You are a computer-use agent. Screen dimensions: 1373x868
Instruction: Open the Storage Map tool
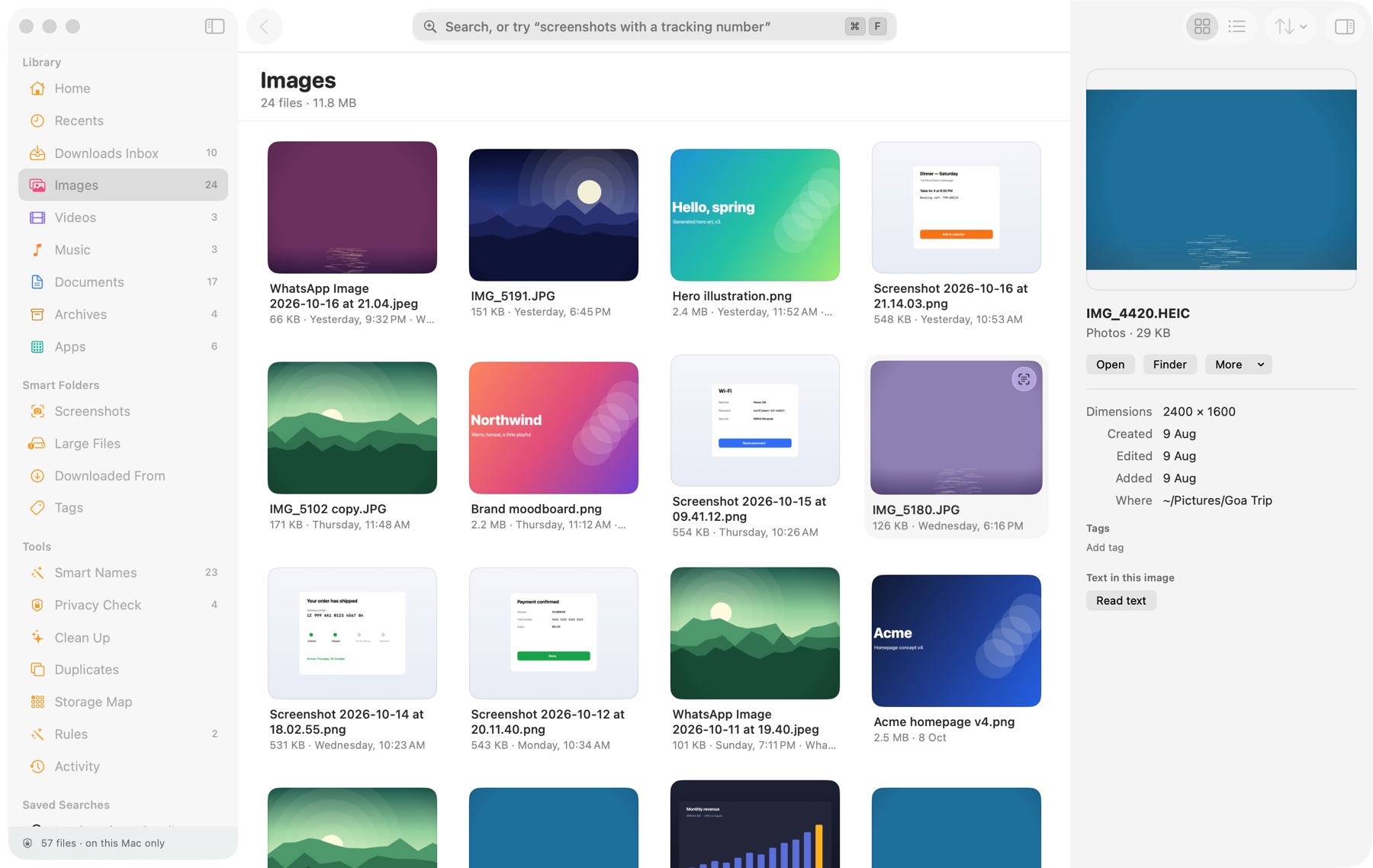(x=123, y=702)
